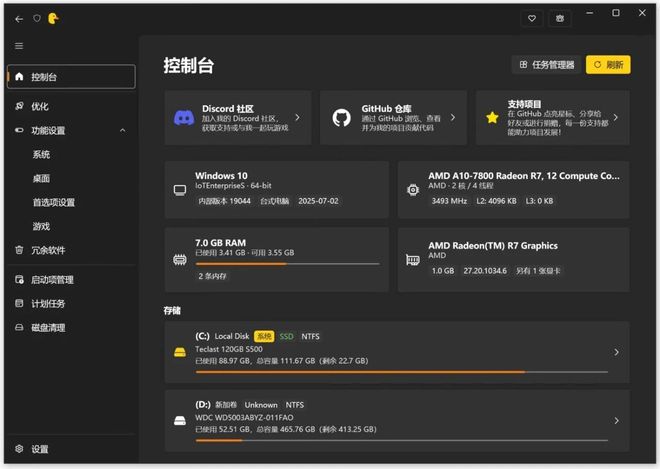Screen dimensions: 660x469
Task: Click the yellow duck app logo
Action: coord(53,18)
